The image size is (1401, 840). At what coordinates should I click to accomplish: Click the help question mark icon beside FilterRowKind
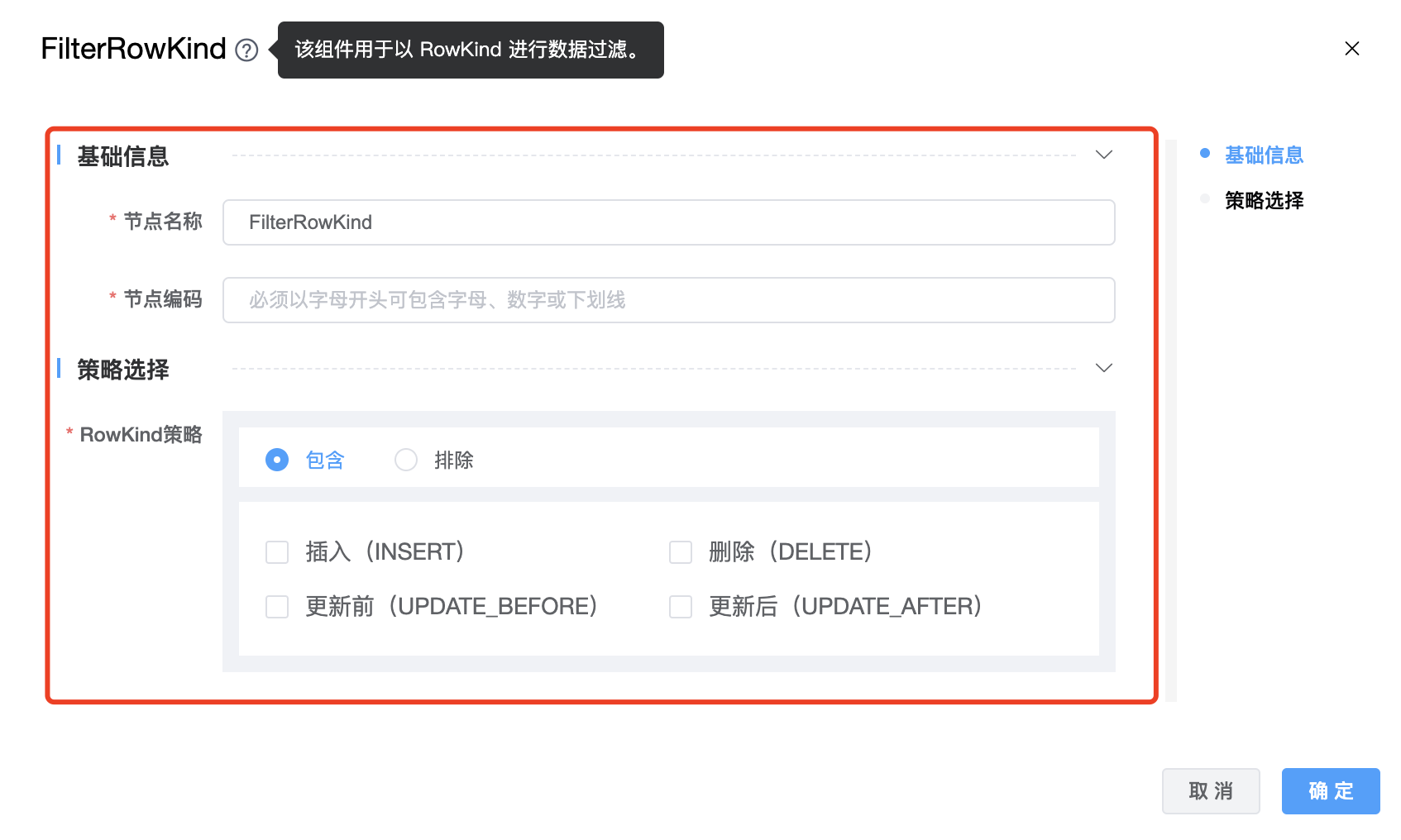(x=246, y=50)
